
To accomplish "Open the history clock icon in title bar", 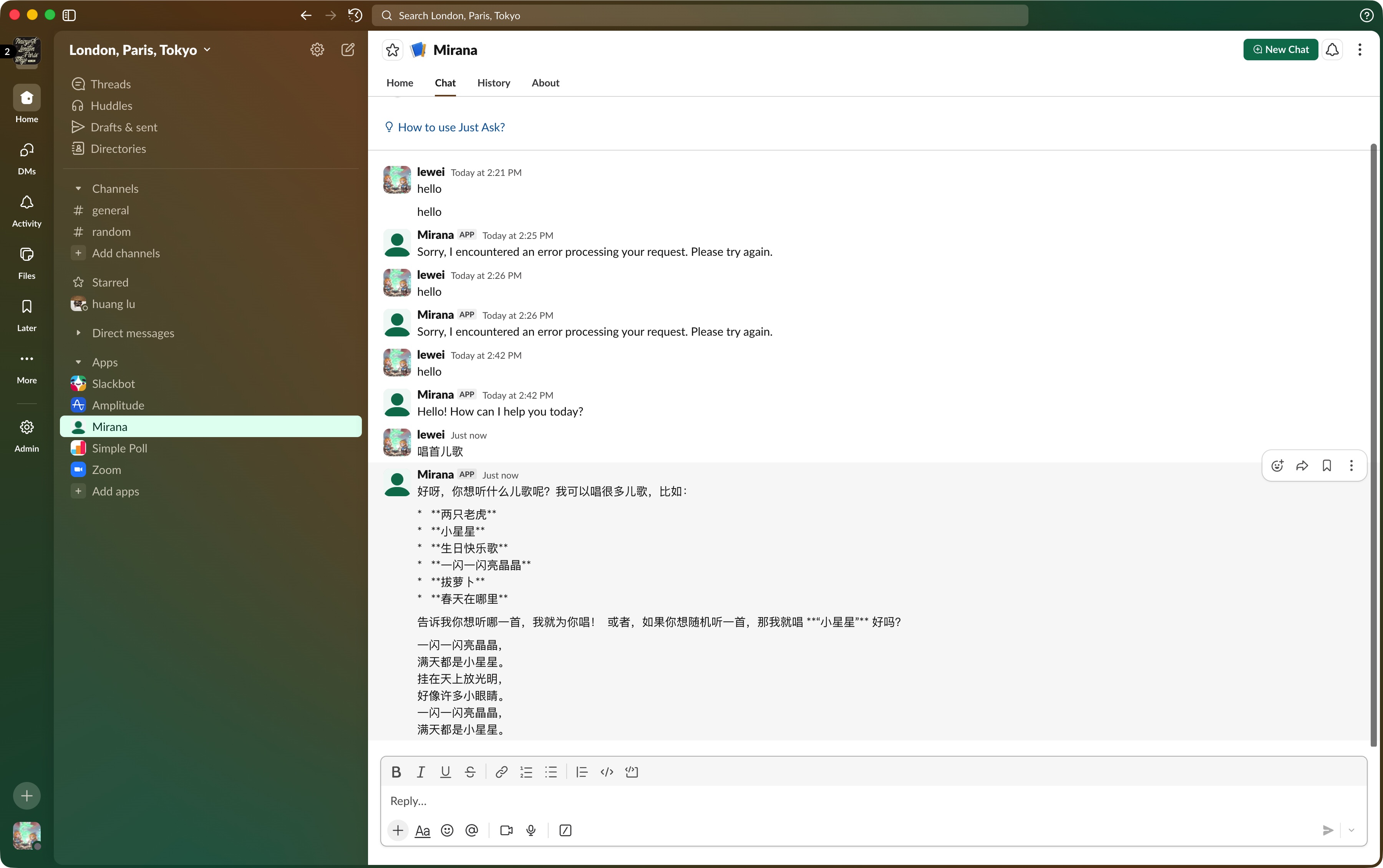I will click(x=355, y=15).
